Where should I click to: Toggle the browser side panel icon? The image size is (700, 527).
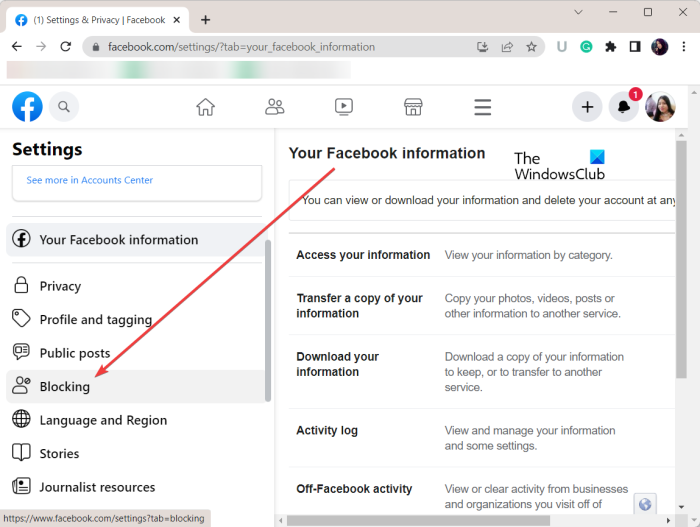point(635,46)
